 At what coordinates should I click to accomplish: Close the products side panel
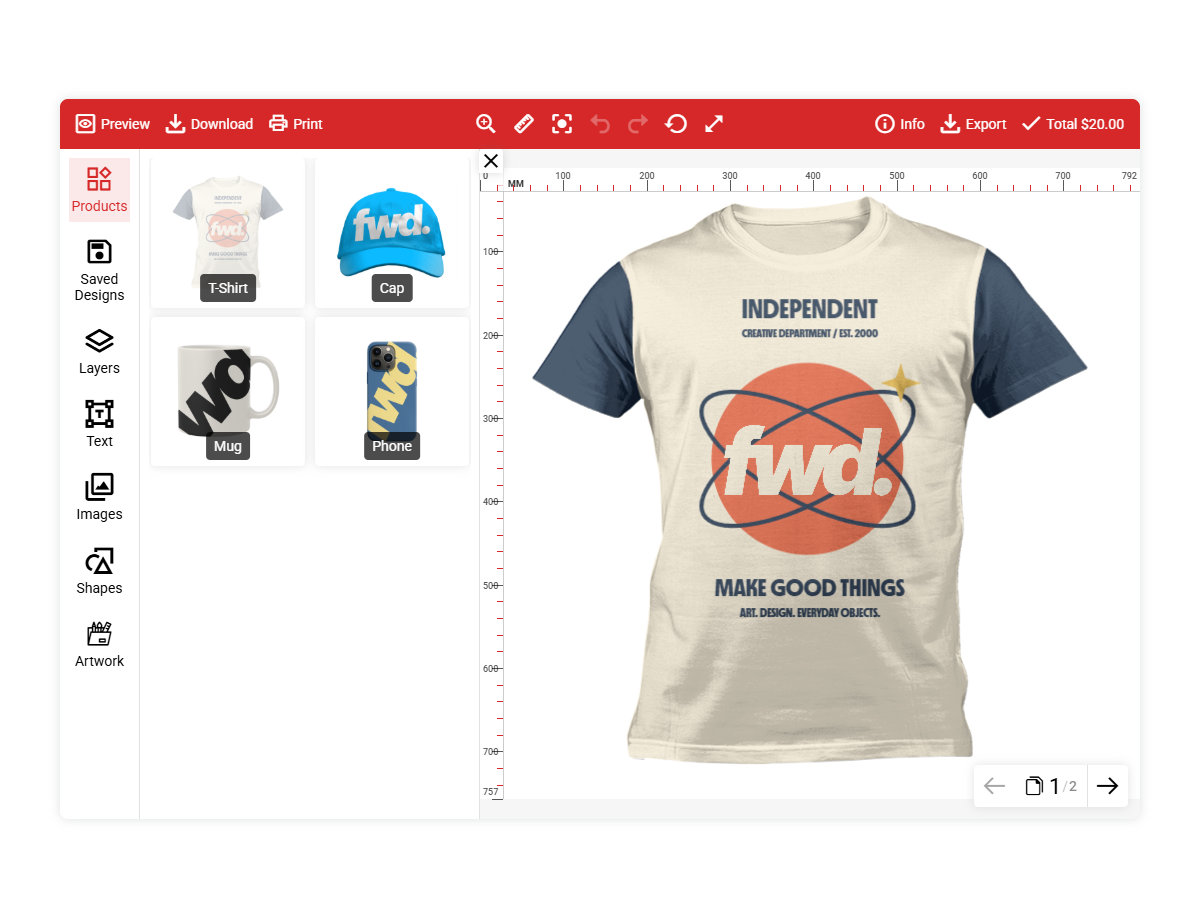point(491,161)
